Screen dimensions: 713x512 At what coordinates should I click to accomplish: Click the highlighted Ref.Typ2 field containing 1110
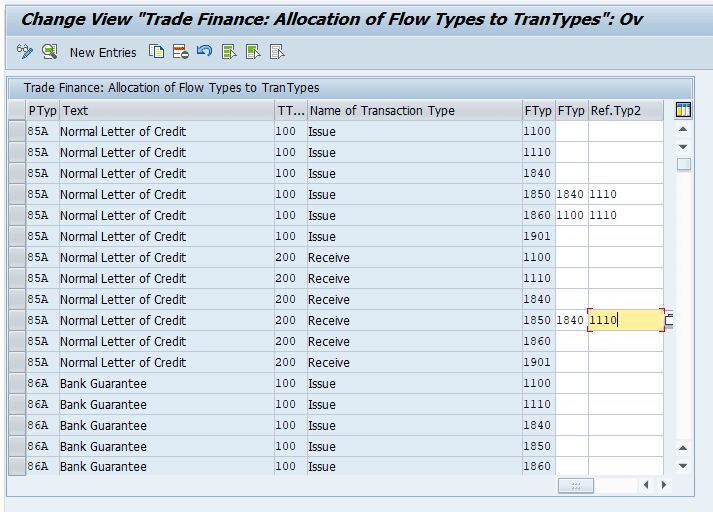tap(625, 321)
